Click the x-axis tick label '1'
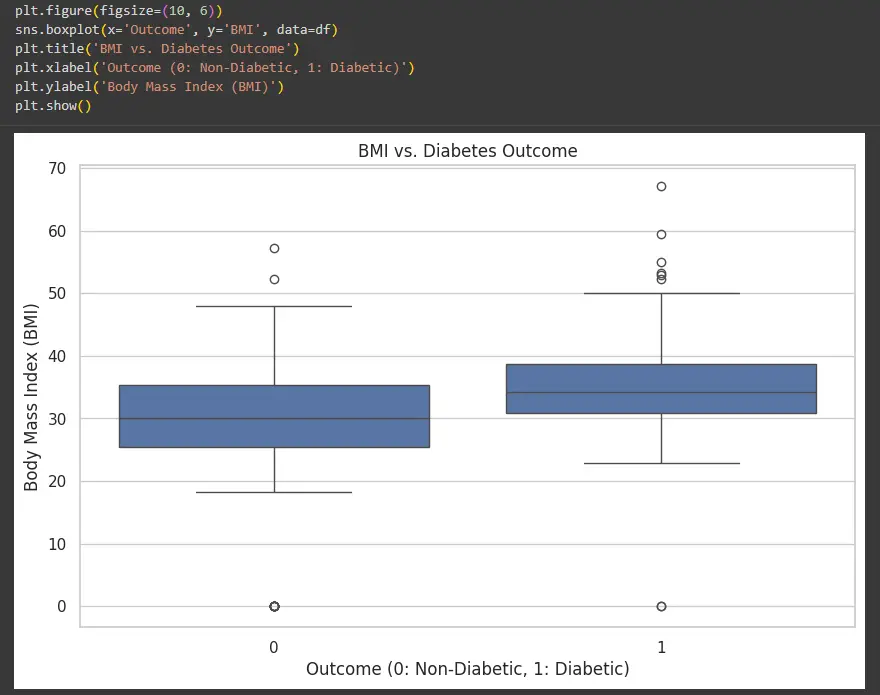 click(x=661, y=647)
